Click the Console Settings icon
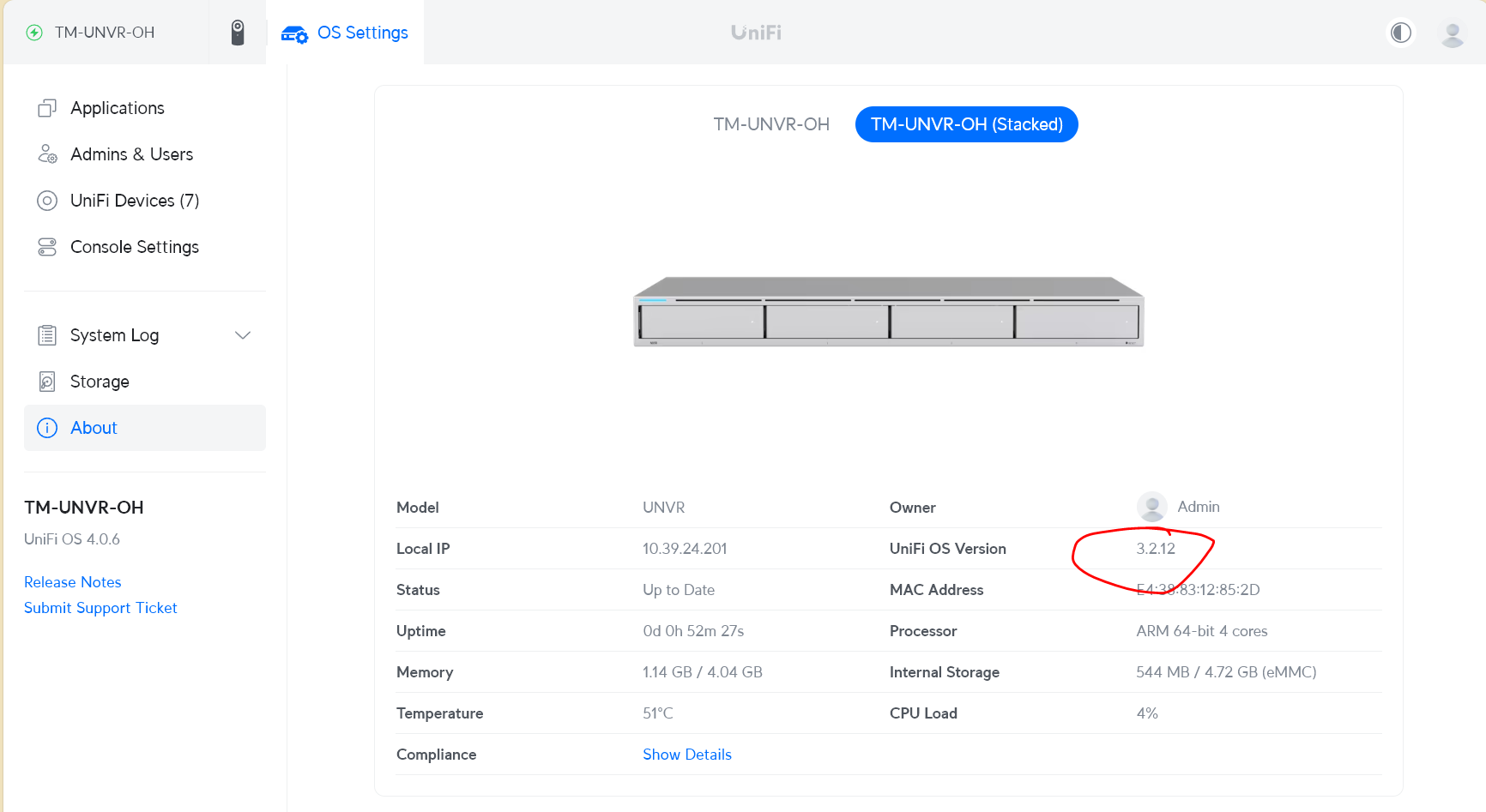The height and width of the screenshot is (812, 1486). click(47, 247)
